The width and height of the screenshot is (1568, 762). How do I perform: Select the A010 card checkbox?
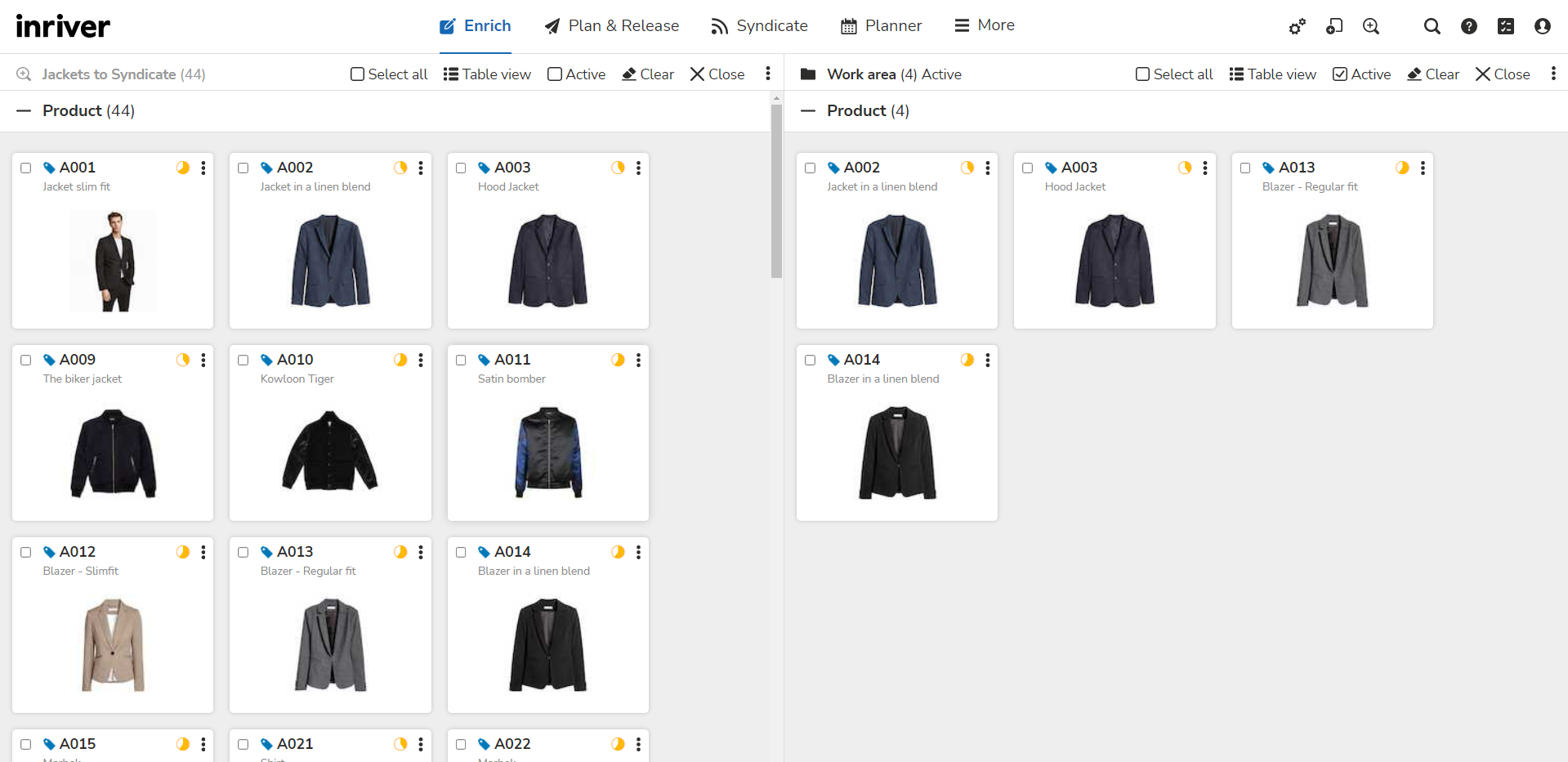point(243,360)
